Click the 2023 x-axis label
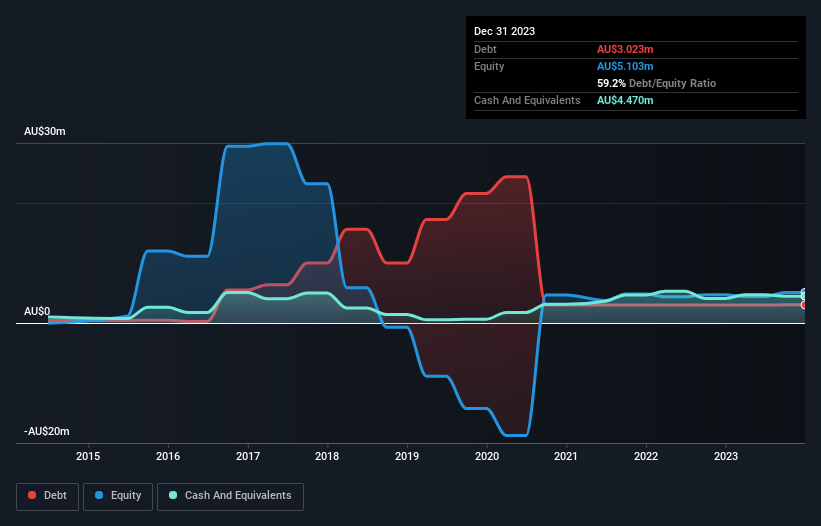Viewport: 821px width, 526px height. [x=726, y=456]
